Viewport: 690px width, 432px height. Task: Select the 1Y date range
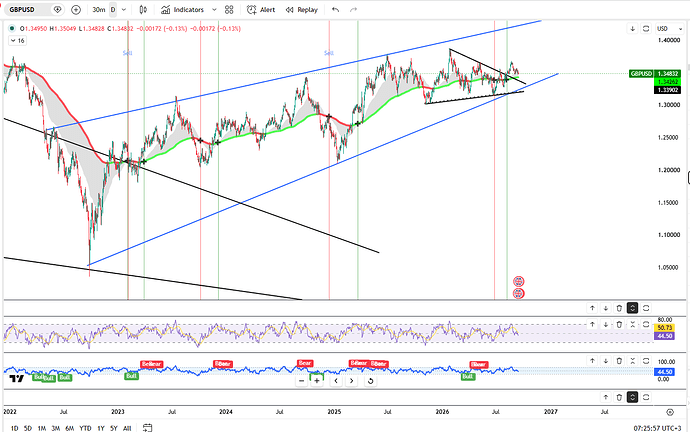101,428
